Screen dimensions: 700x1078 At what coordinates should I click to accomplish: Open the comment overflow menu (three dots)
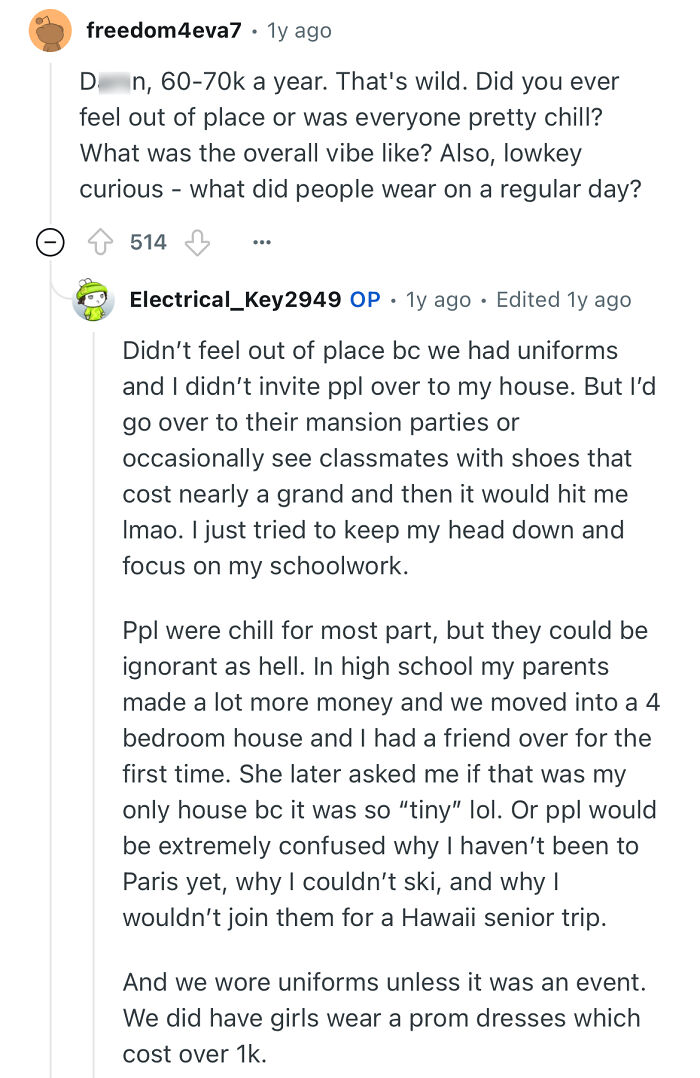tap(262, 241)
